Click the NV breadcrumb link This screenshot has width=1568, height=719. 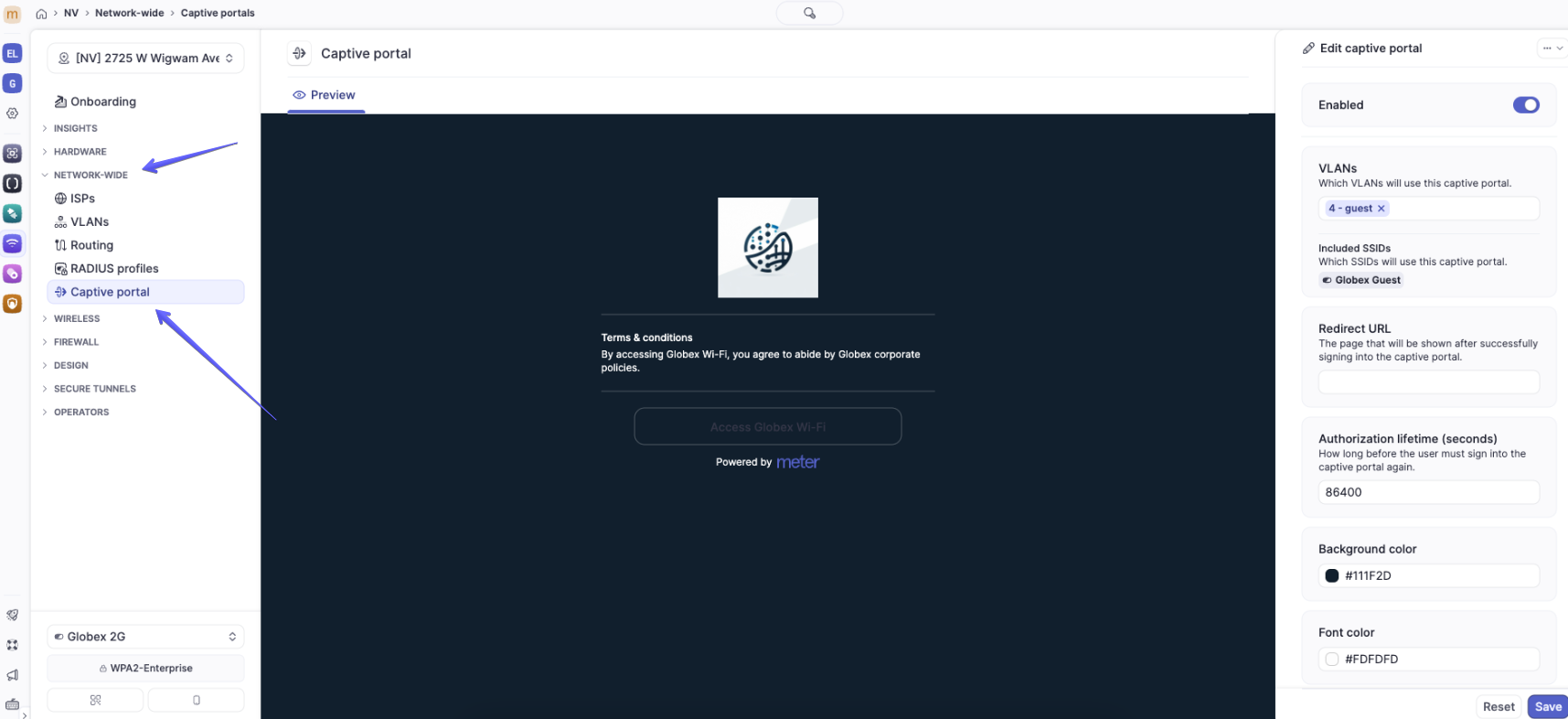click(71, 13)
